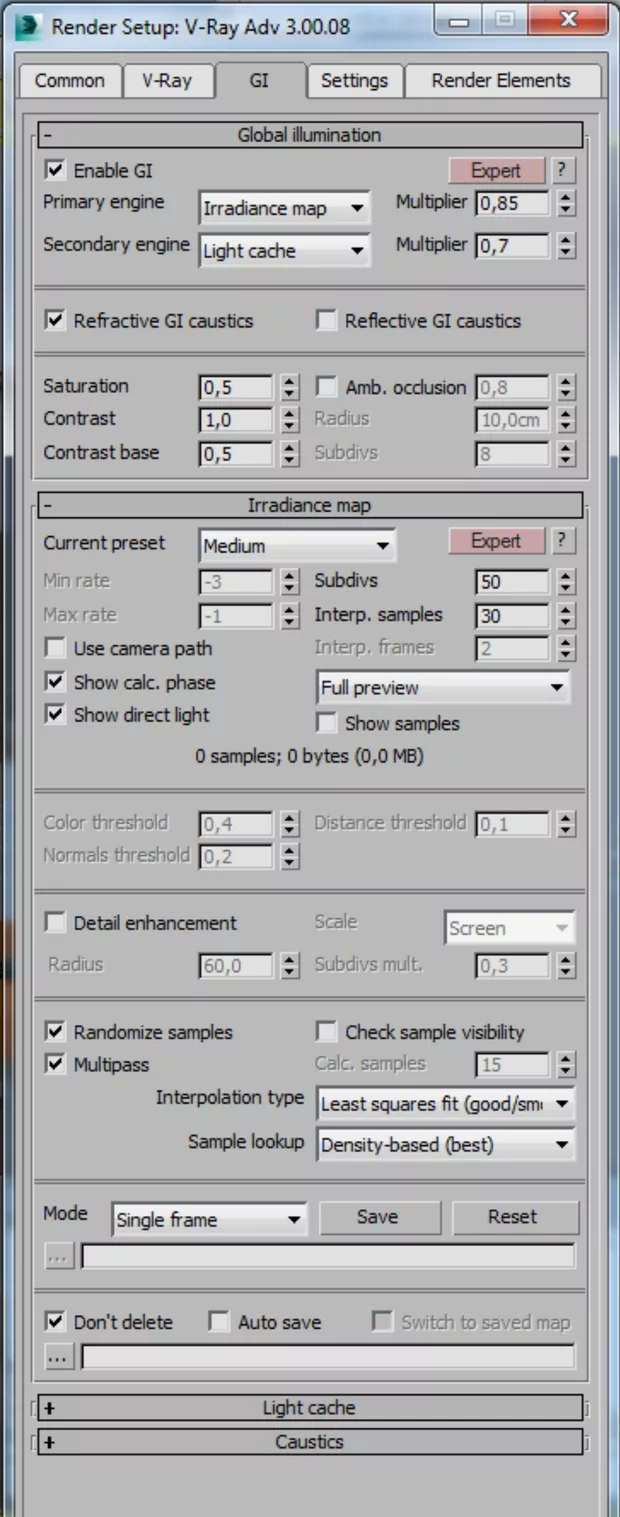The width and height of the screenshot is (620, 1517).
Task: Click the Reset button
Action: point(513,1217)
